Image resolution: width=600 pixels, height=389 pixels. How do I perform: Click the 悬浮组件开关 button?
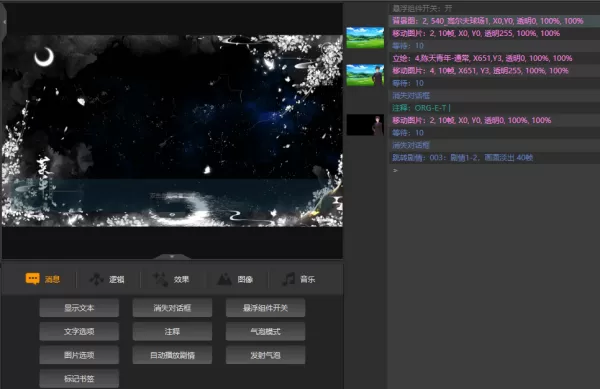click(266, 308)
